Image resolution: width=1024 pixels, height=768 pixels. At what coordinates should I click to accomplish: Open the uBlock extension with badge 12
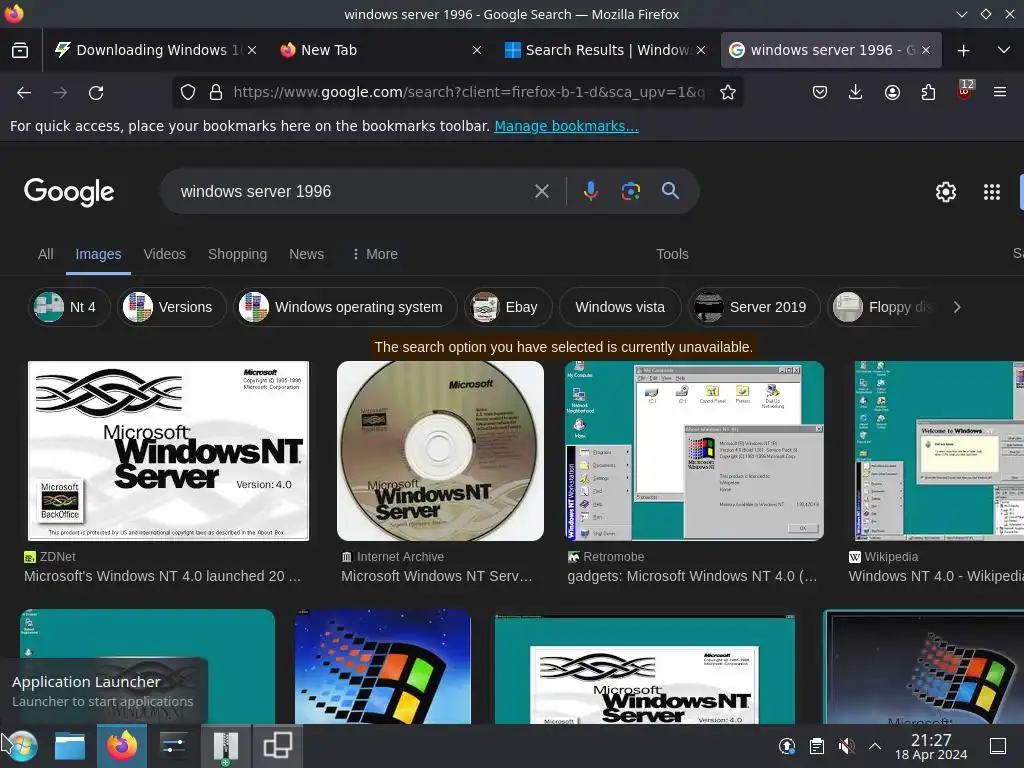964,91
